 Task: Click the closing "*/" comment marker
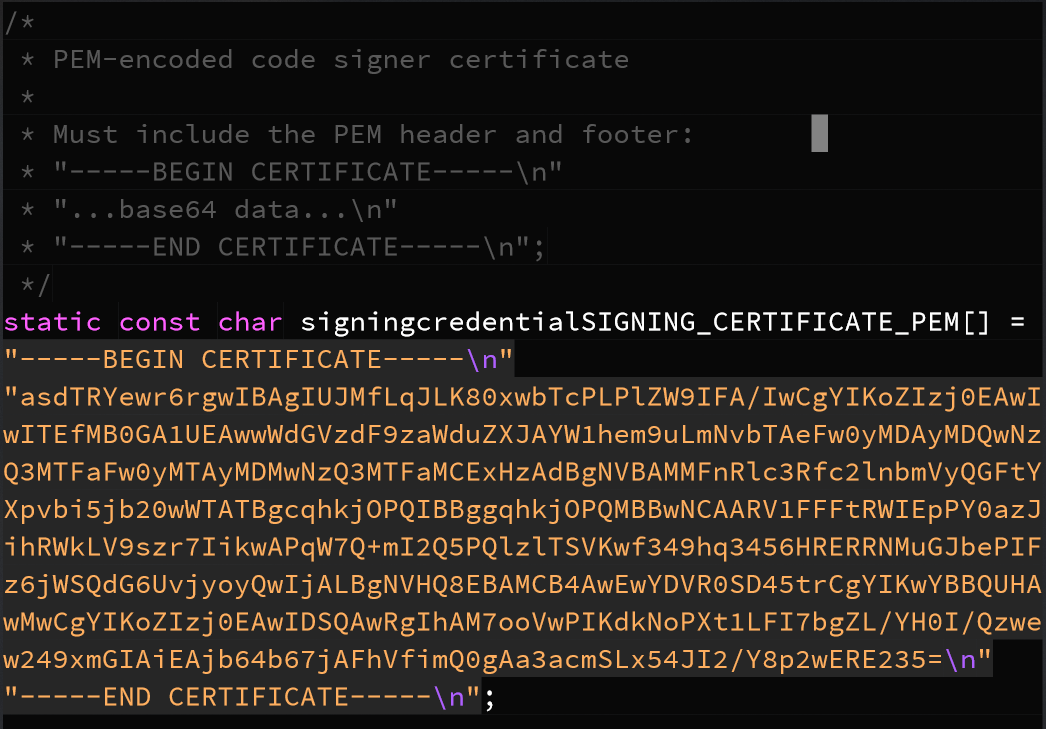click(x=34, y=285)
